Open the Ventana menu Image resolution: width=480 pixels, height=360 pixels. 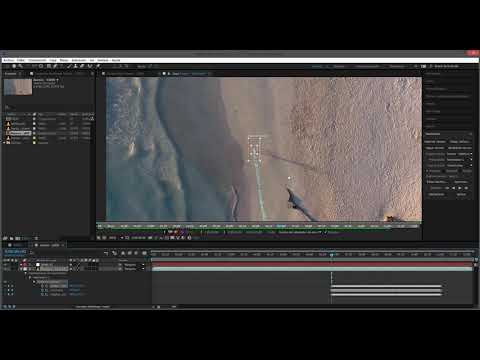[x=102, y=60]
